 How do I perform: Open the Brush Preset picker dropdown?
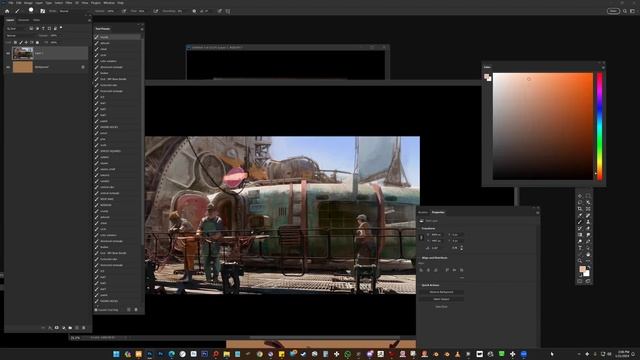tap(31, 11)
